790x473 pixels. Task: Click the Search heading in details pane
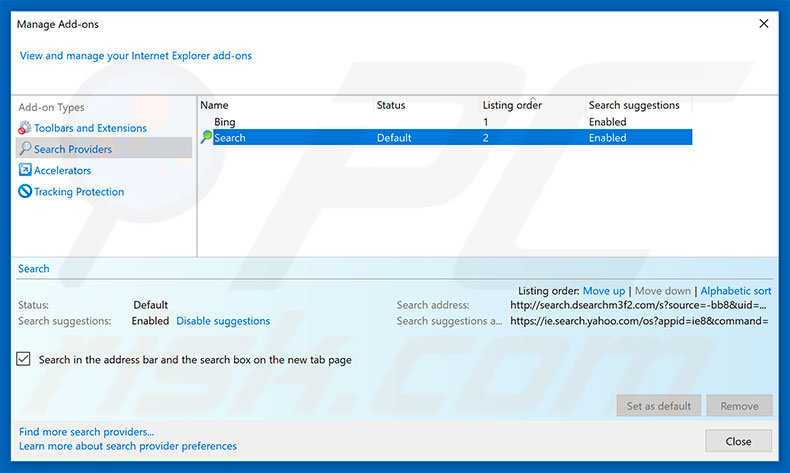coord(34,268)
